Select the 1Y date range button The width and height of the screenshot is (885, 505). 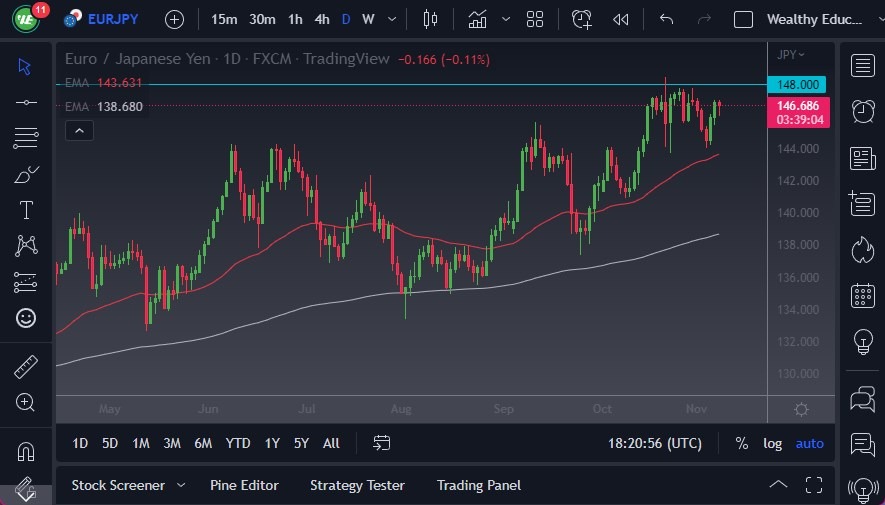[272, 443]
